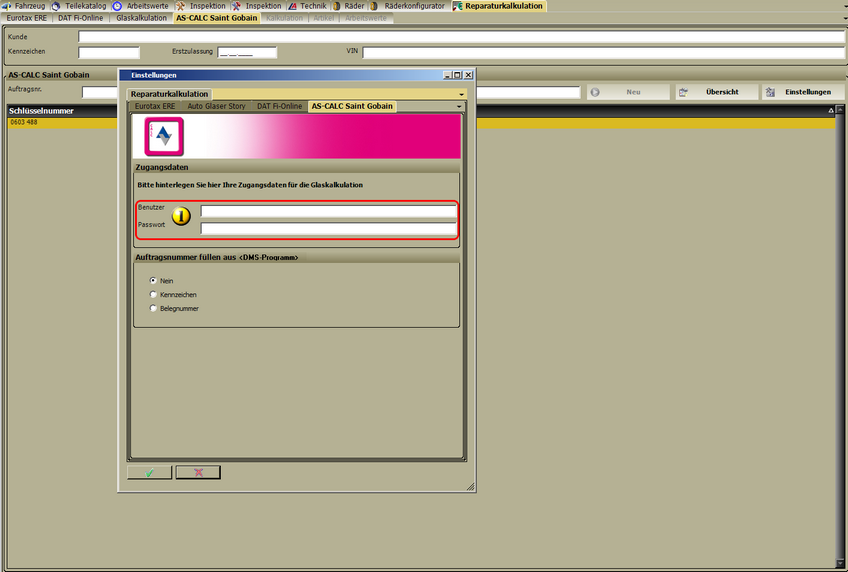The height and width of the screenshot is (572, 848).
Task: Select the Belegnummer radio button
Action: (153, 308)
